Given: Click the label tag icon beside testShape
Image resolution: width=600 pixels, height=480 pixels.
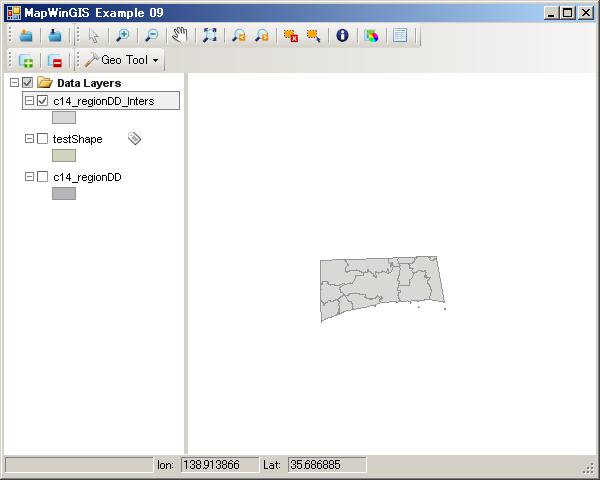Looking at the screenshot, I should pyautogui.click(x=135, y=139).
